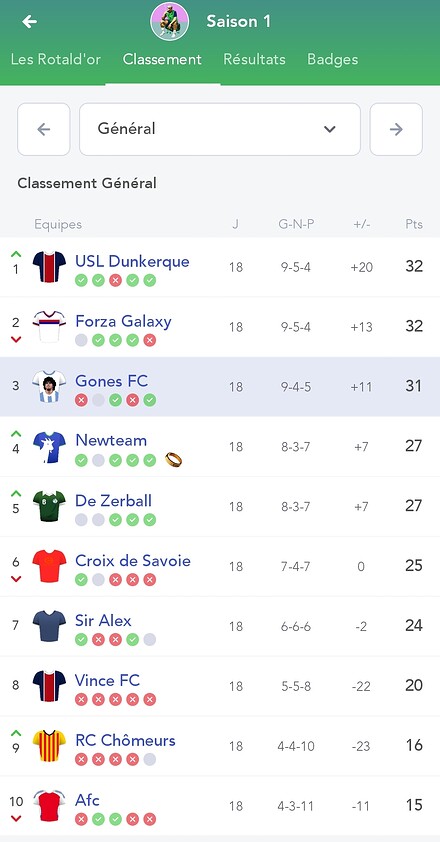
Task: Select De Zerball green jersey icon
Action: click(49, 506)
